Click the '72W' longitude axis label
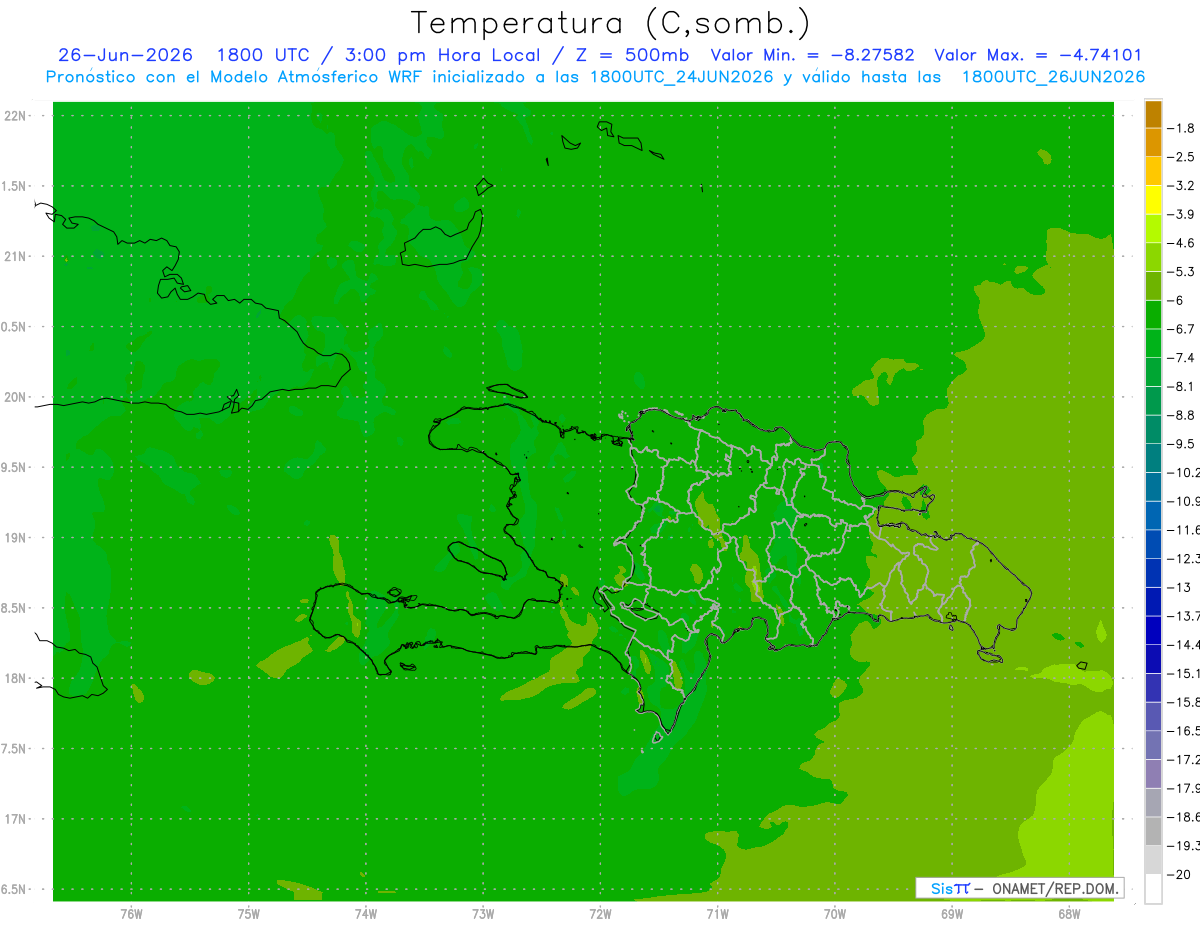 pos(600,913)
